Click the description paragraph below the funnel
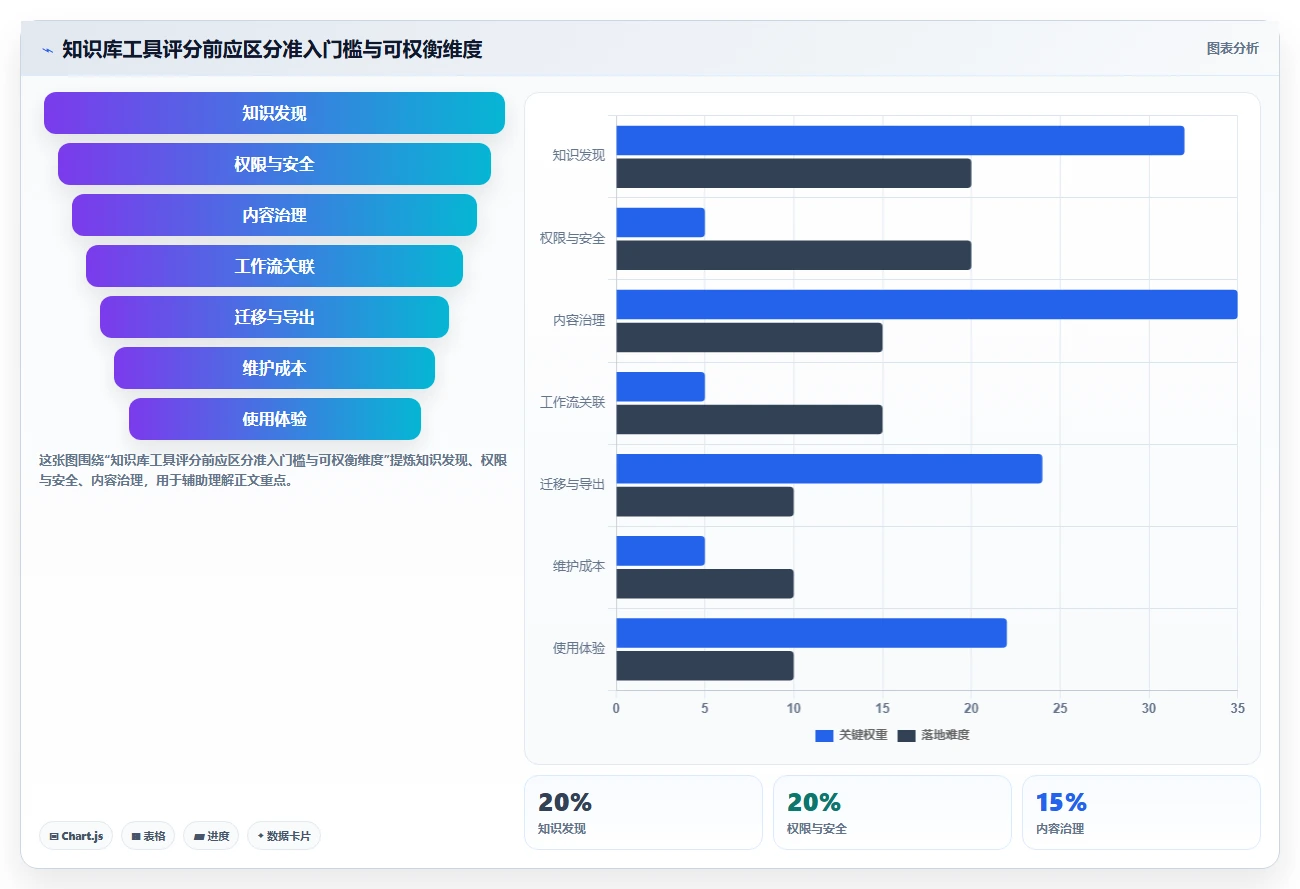The height and width of the screenshot is (889, 1300). (x=273, y=470)
